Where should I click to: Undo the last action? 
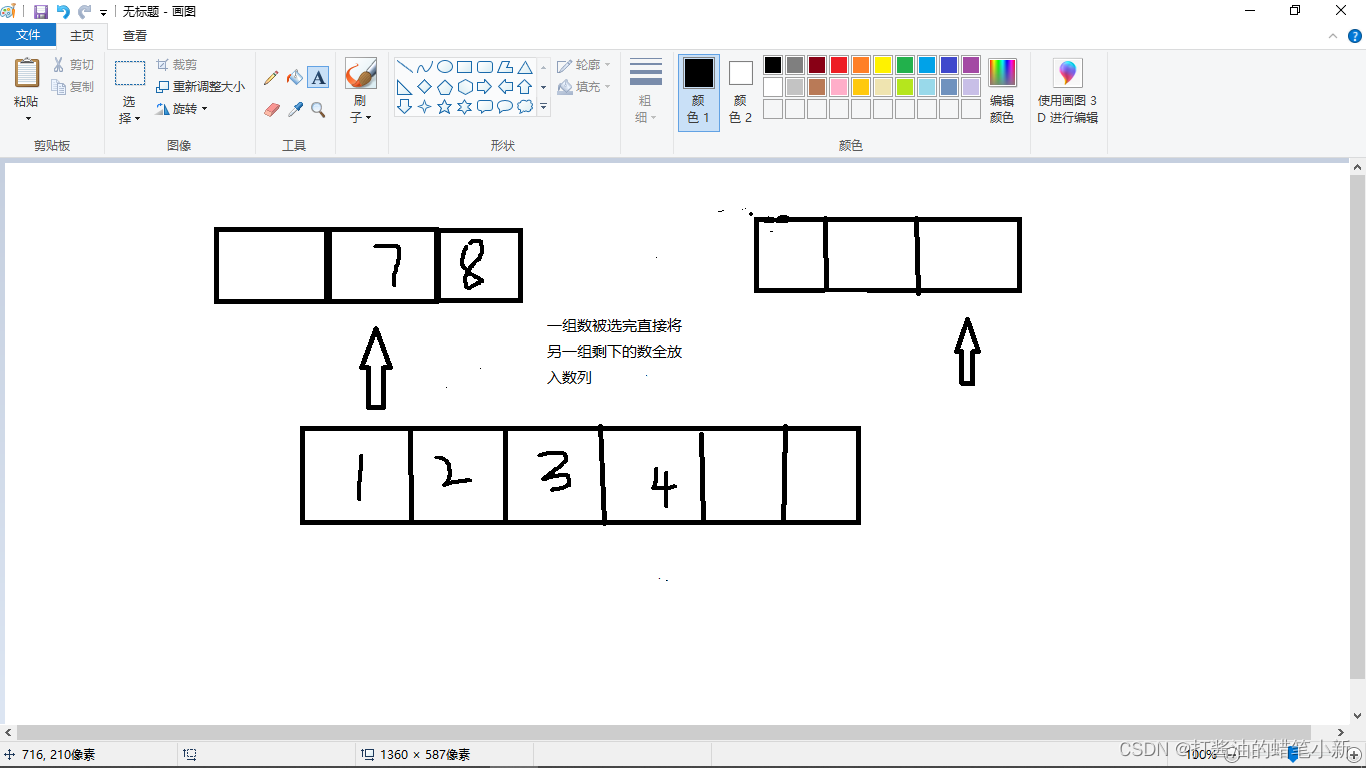coord(63,11)
